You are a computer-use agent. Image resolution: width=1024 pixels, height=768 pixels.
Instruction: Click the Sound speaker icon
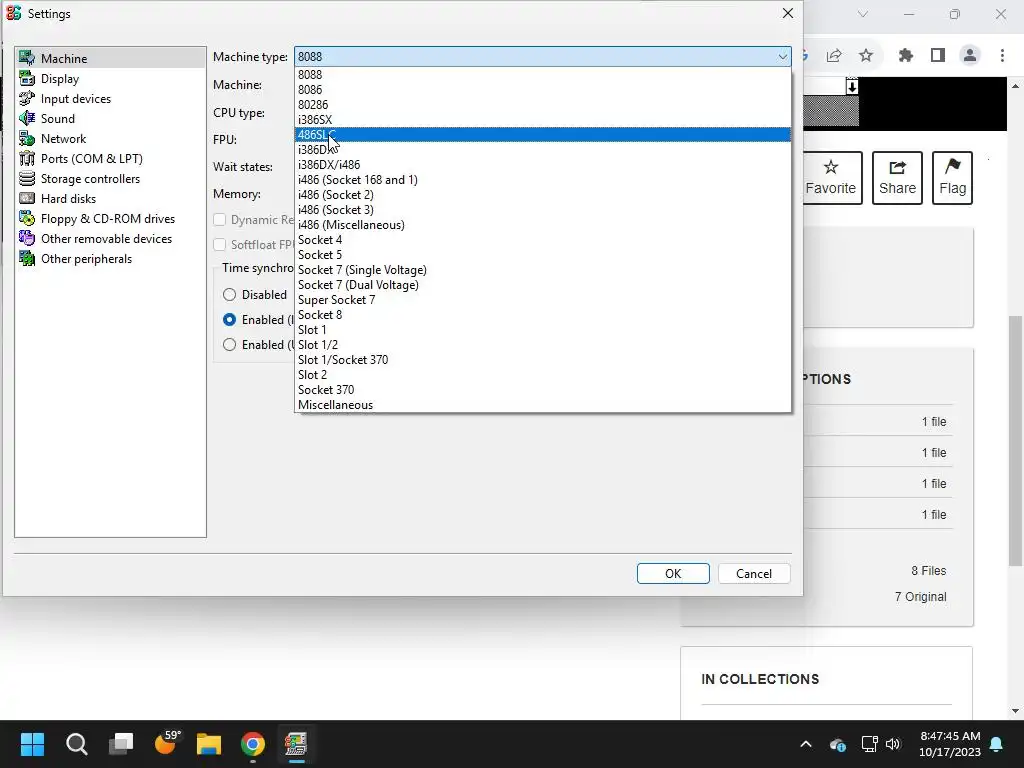(27, 118)
